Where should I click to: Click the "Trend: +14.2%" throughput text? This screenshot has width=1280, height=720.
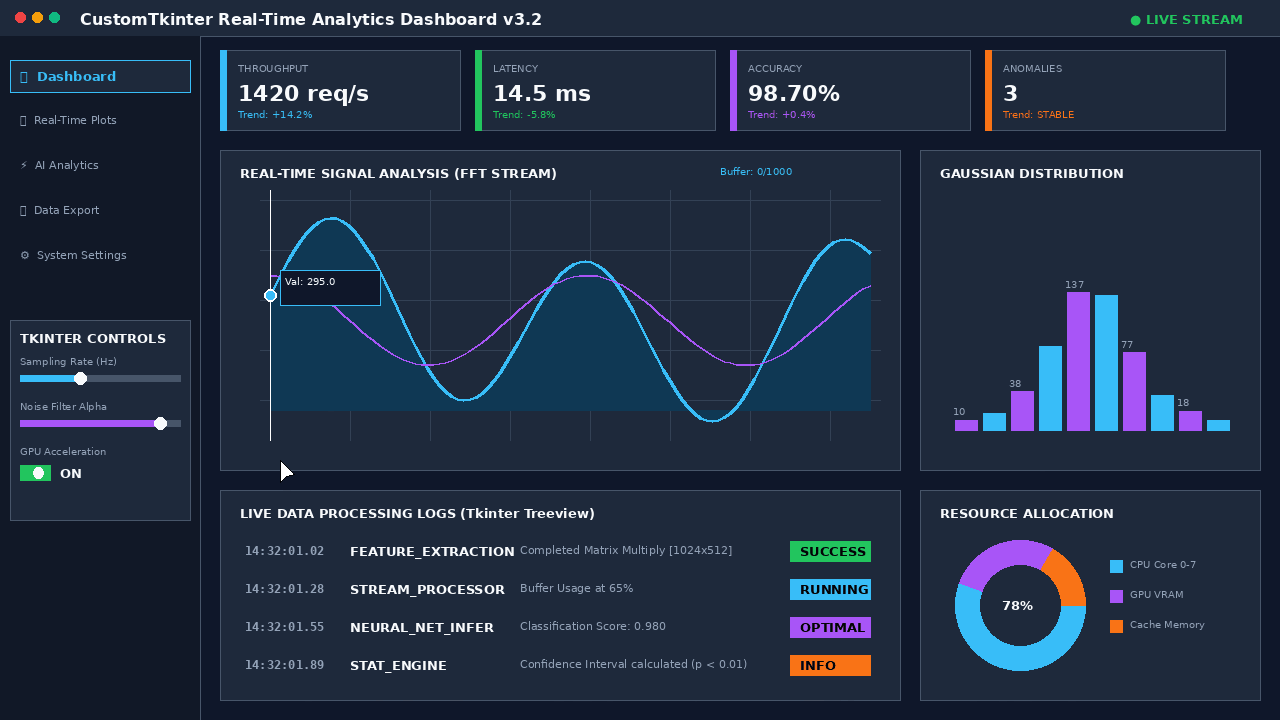(275, 115)
